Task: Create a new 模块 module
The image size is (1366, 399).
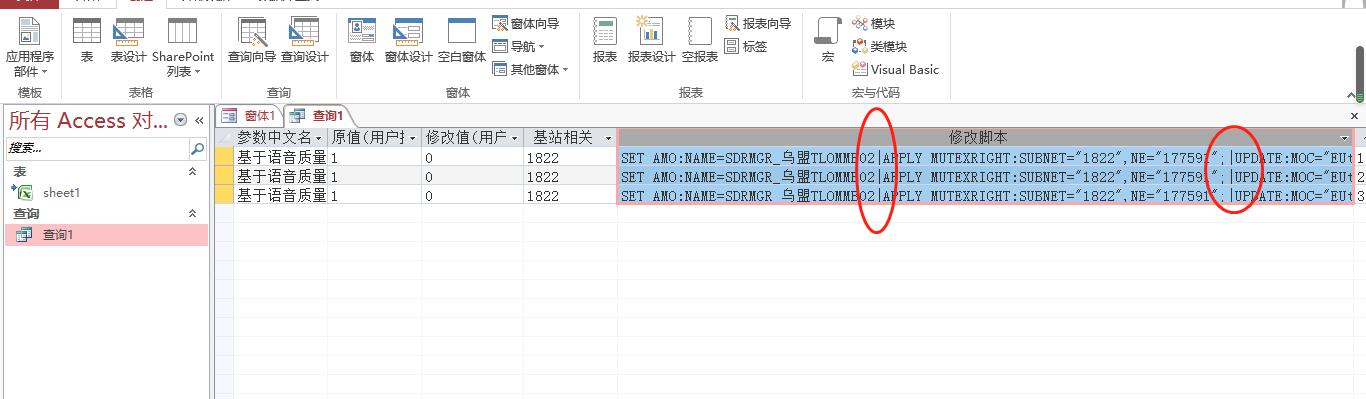Action: tap(874, 23)
